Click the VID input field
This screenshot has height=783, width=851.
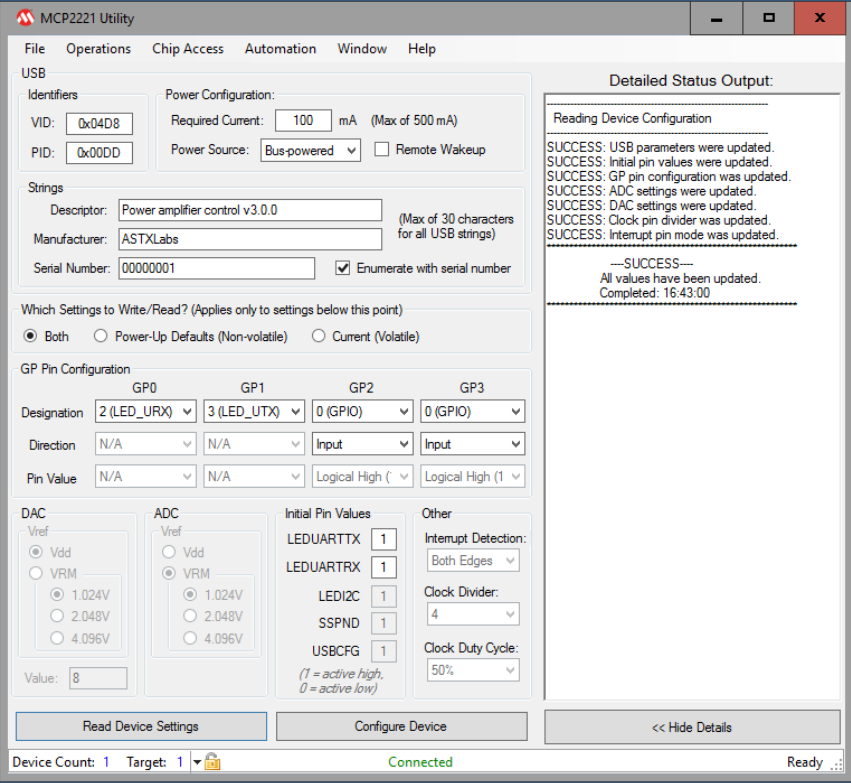click(99, 124)
